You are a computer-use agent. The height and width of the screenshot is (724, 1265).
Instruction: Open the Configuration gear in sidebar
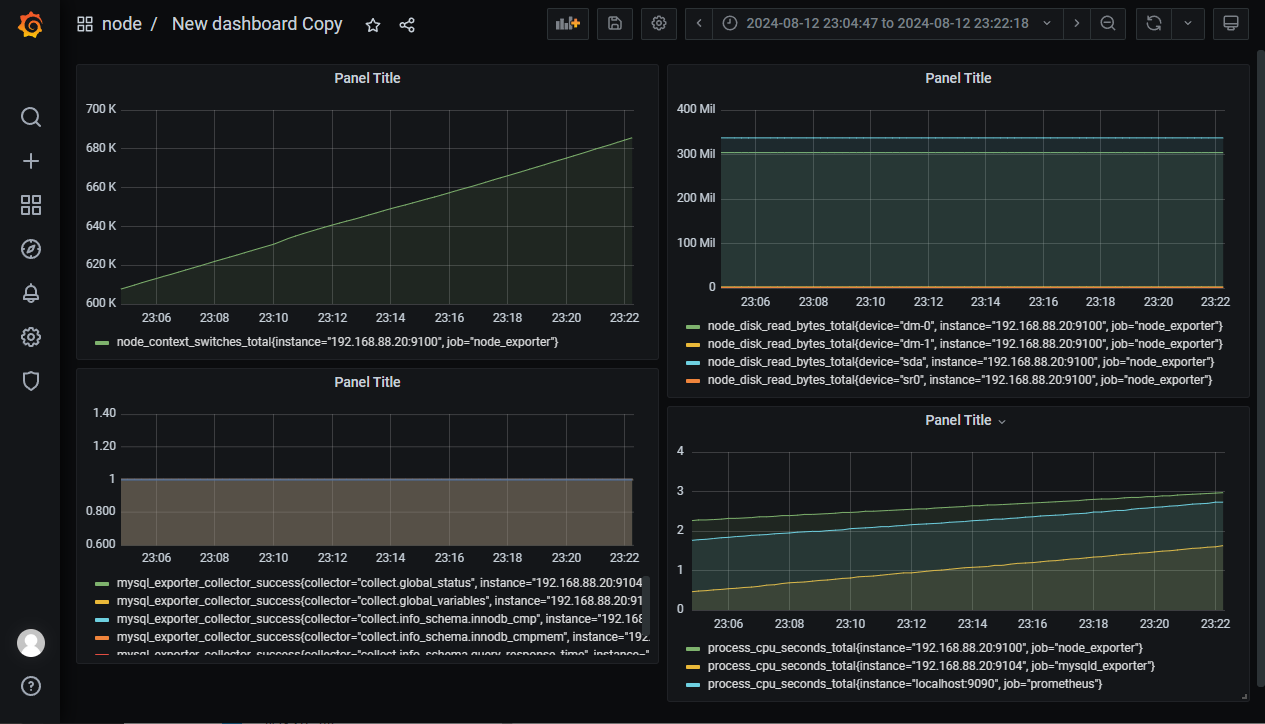point(31,337)
